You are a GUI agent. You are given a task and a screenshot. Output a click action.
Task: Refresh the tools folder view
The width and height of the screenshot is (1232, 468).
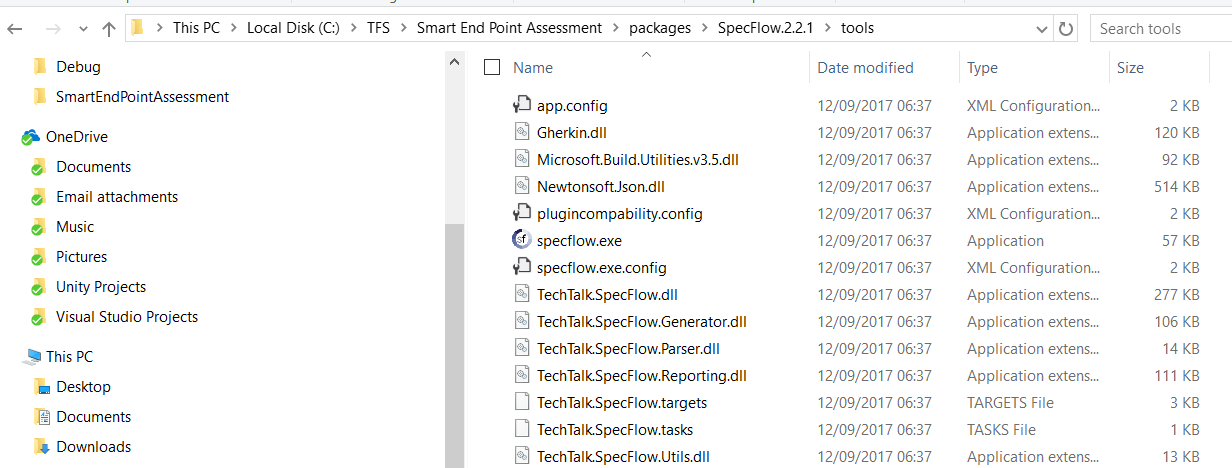[1066, 28]
